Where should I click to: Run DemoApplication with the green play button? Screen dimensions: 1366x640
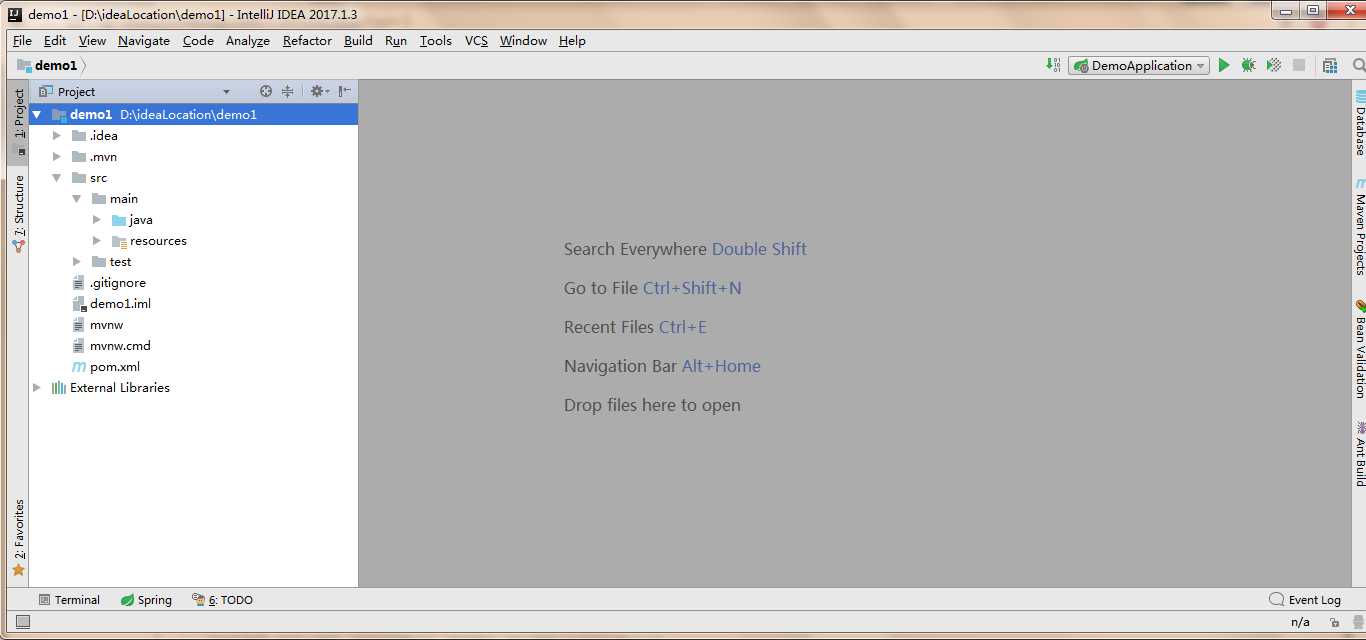(x=1224, y=65)
